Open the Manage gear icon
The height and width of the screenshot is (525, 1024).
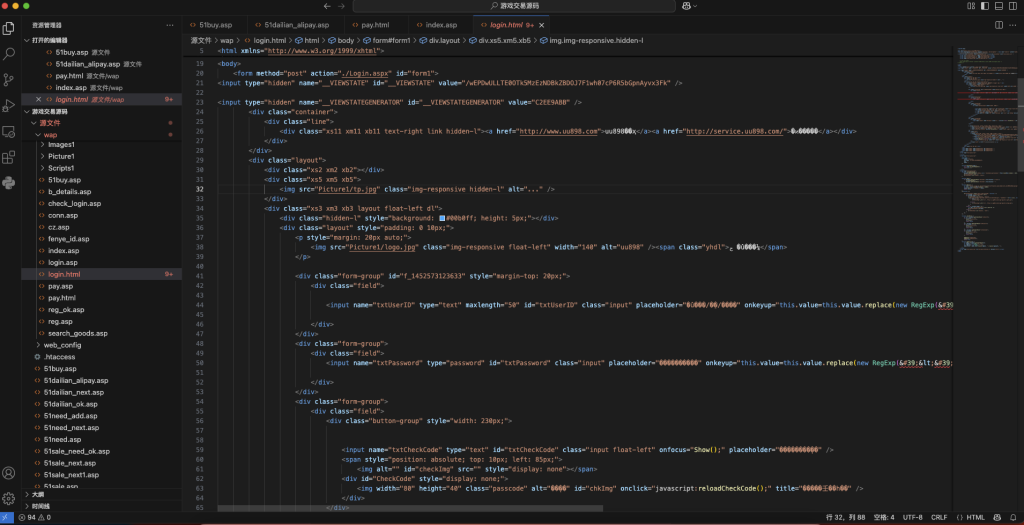8,498
